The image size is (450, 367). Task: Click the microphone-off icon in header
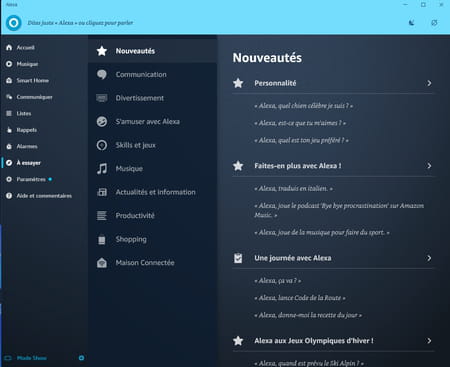point(434,23)
